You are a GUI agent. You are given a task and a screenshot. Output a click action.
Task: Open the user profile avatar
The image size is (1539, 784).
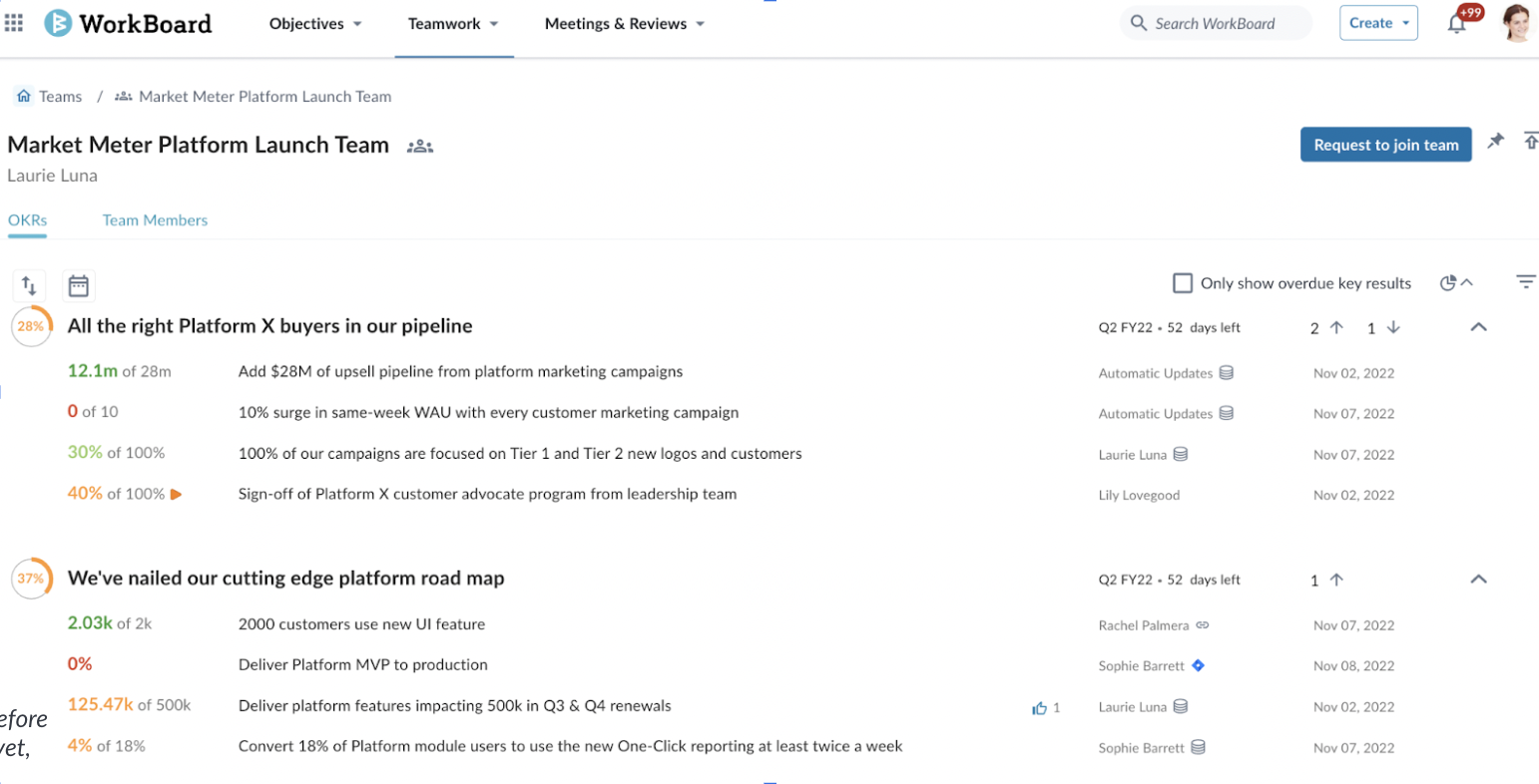[x=1517, y=23]
